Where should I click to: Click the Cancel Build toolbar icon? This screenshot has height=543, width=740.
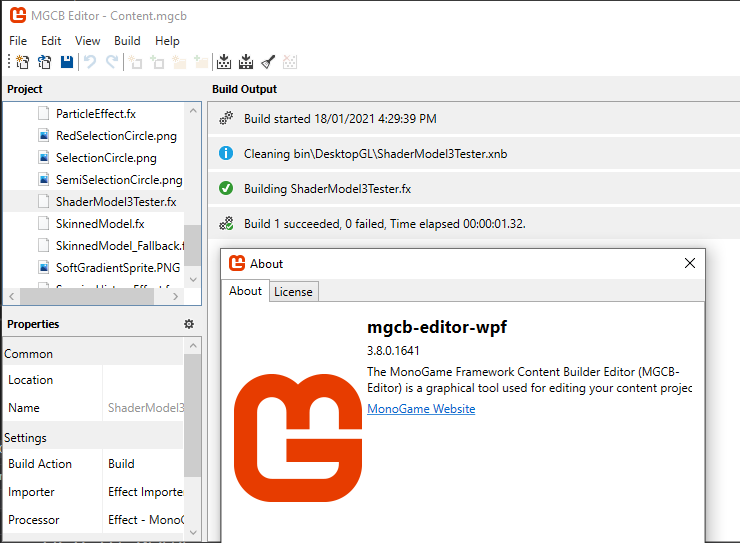tap(290, 62)
